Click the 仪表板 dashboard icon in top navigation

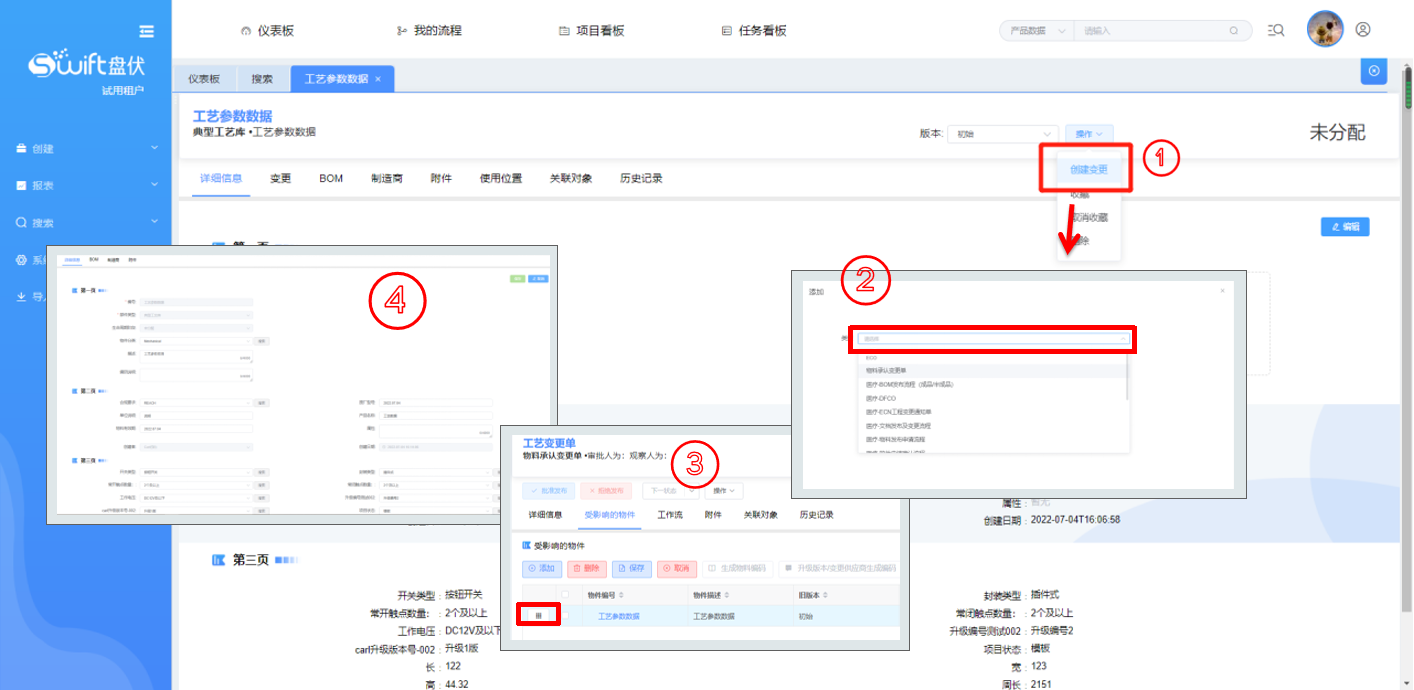(246, 31)
